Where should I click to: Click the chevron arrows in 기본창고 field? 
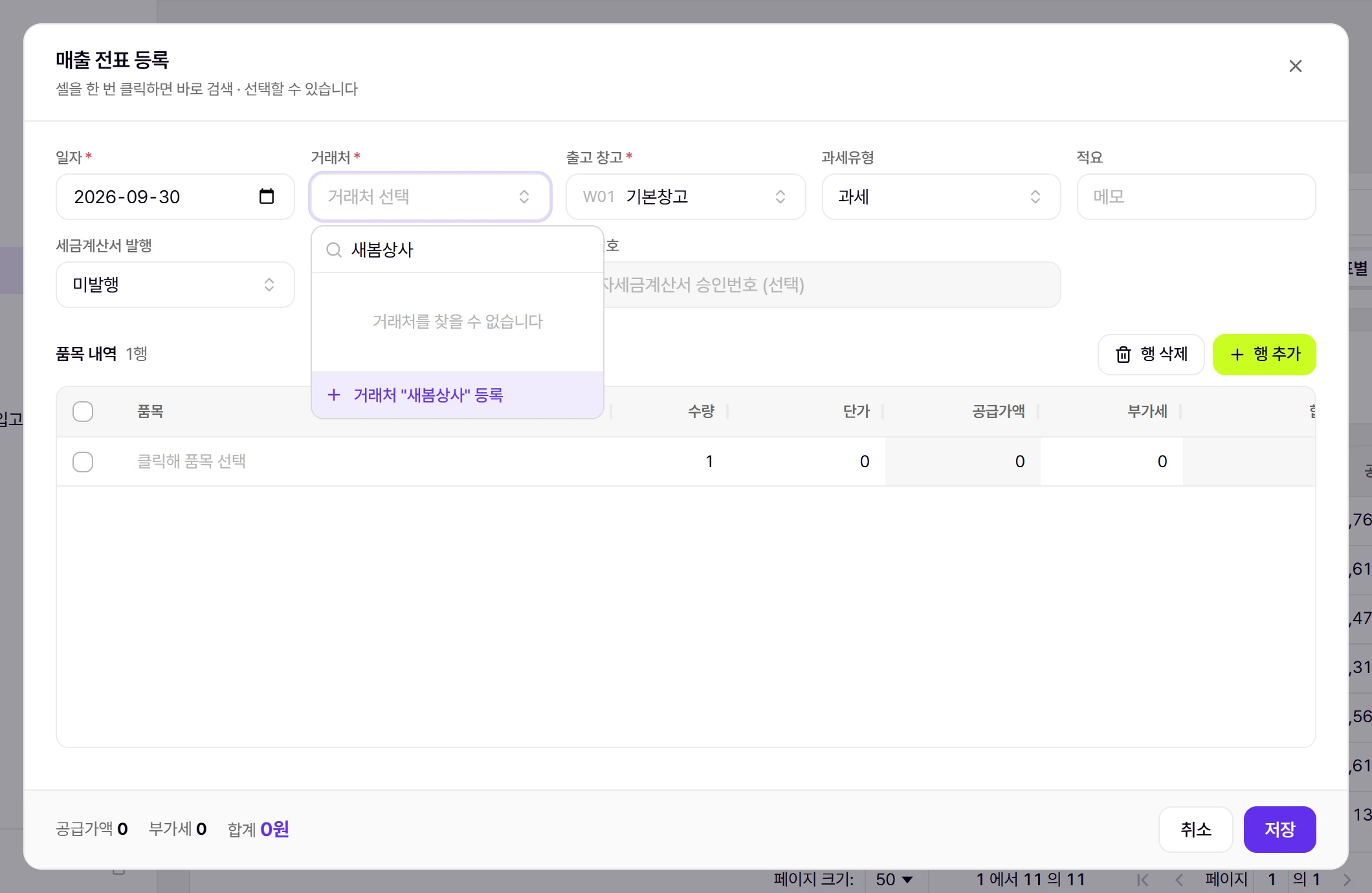pos(780,197)
